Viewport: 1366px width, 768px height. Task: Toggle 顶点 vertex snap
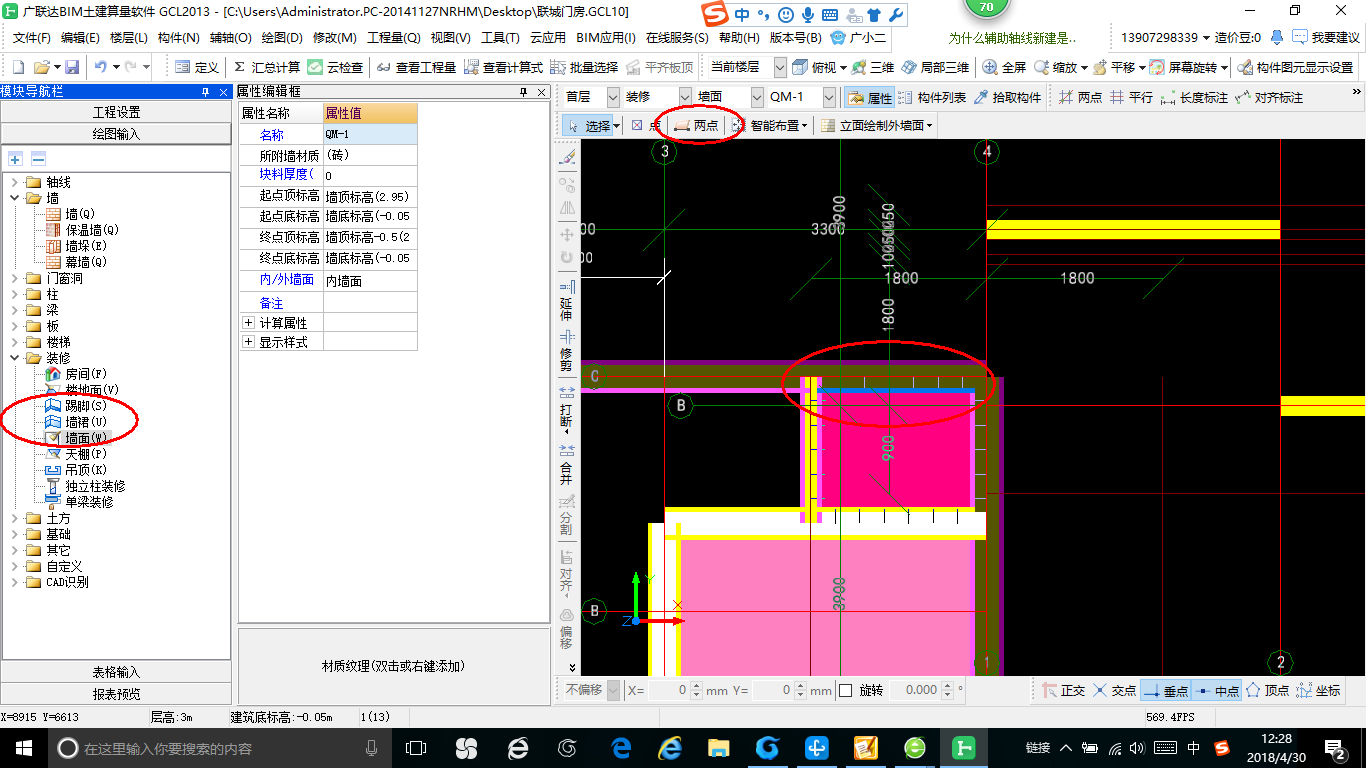(1267, 690)
